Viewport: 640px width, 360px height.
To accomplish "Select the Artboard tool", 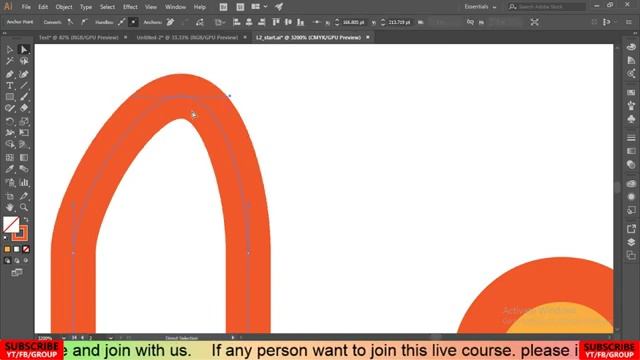I will point(10,196).
